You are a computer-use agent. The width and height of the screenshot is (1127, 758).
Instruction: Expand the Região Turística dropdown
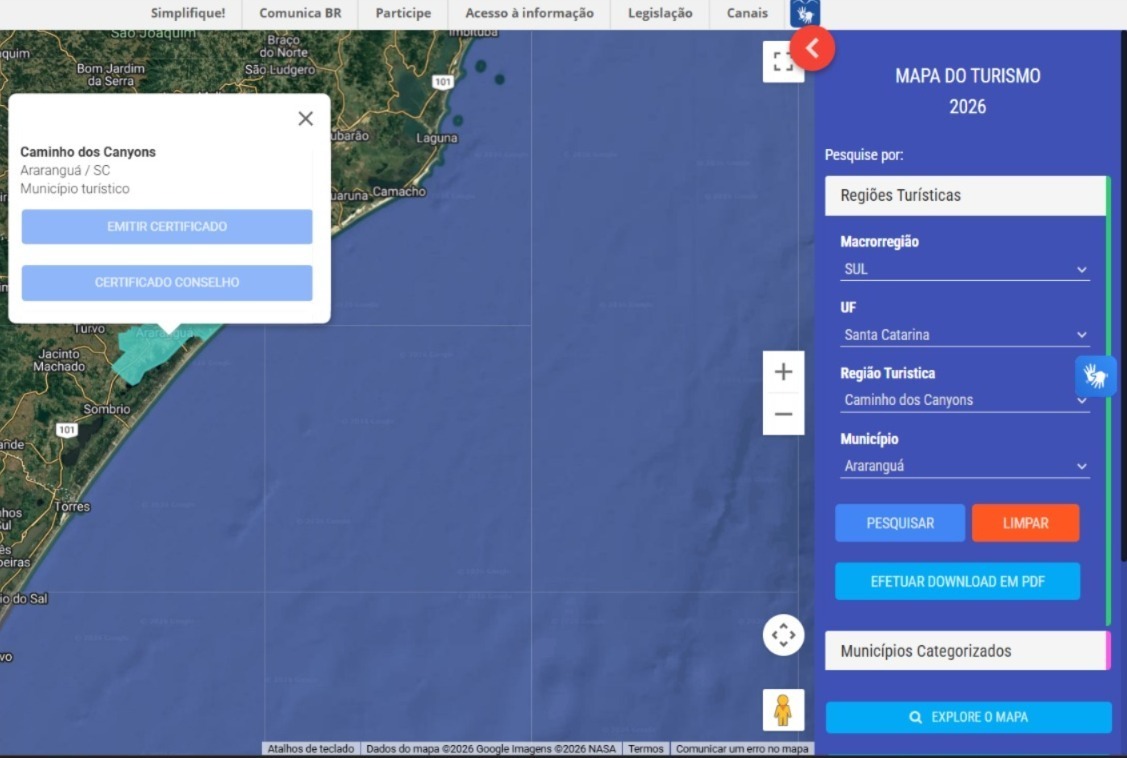click(965, 400)
